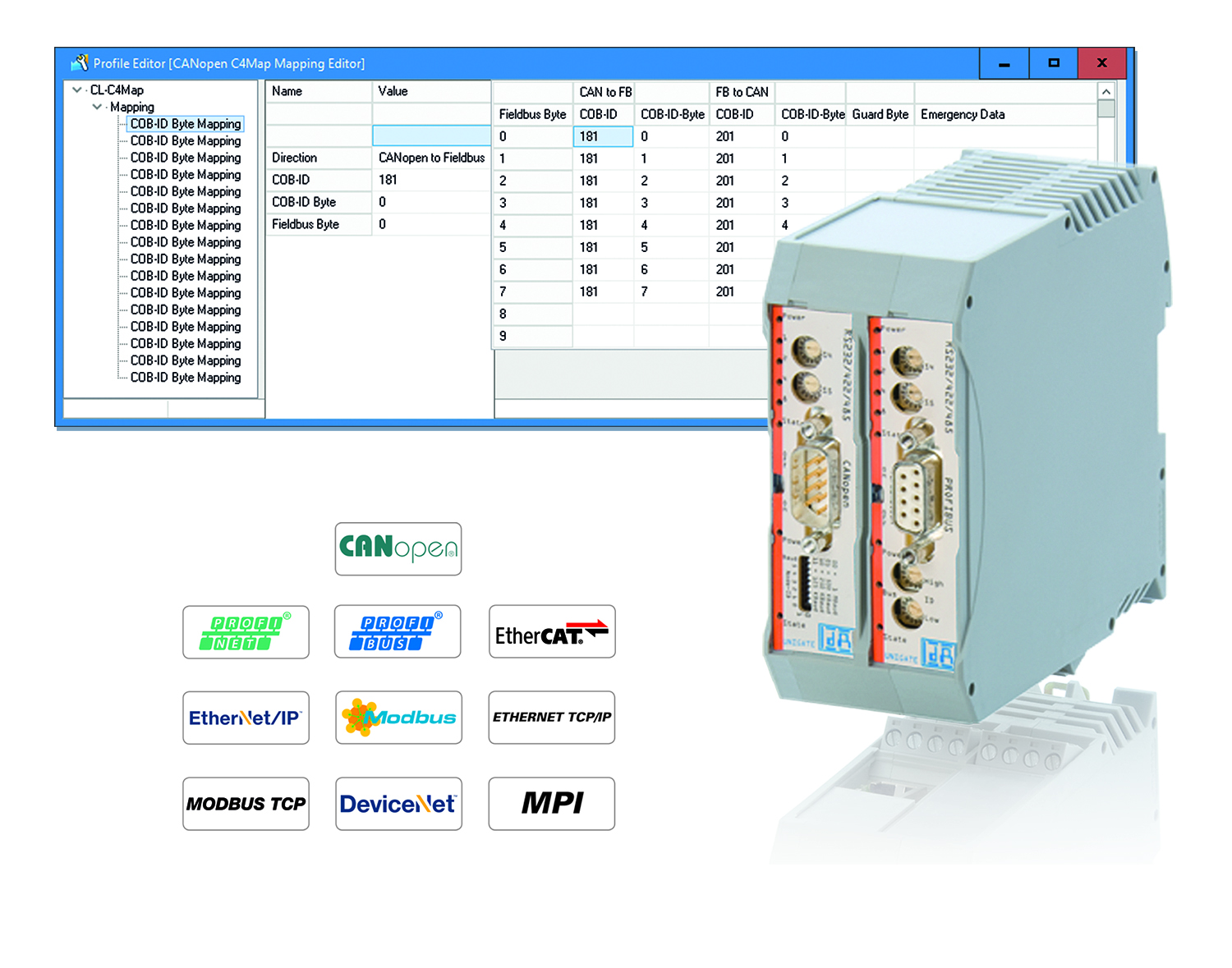Collapse the CL-C4Map tree node

click(76, 90)
